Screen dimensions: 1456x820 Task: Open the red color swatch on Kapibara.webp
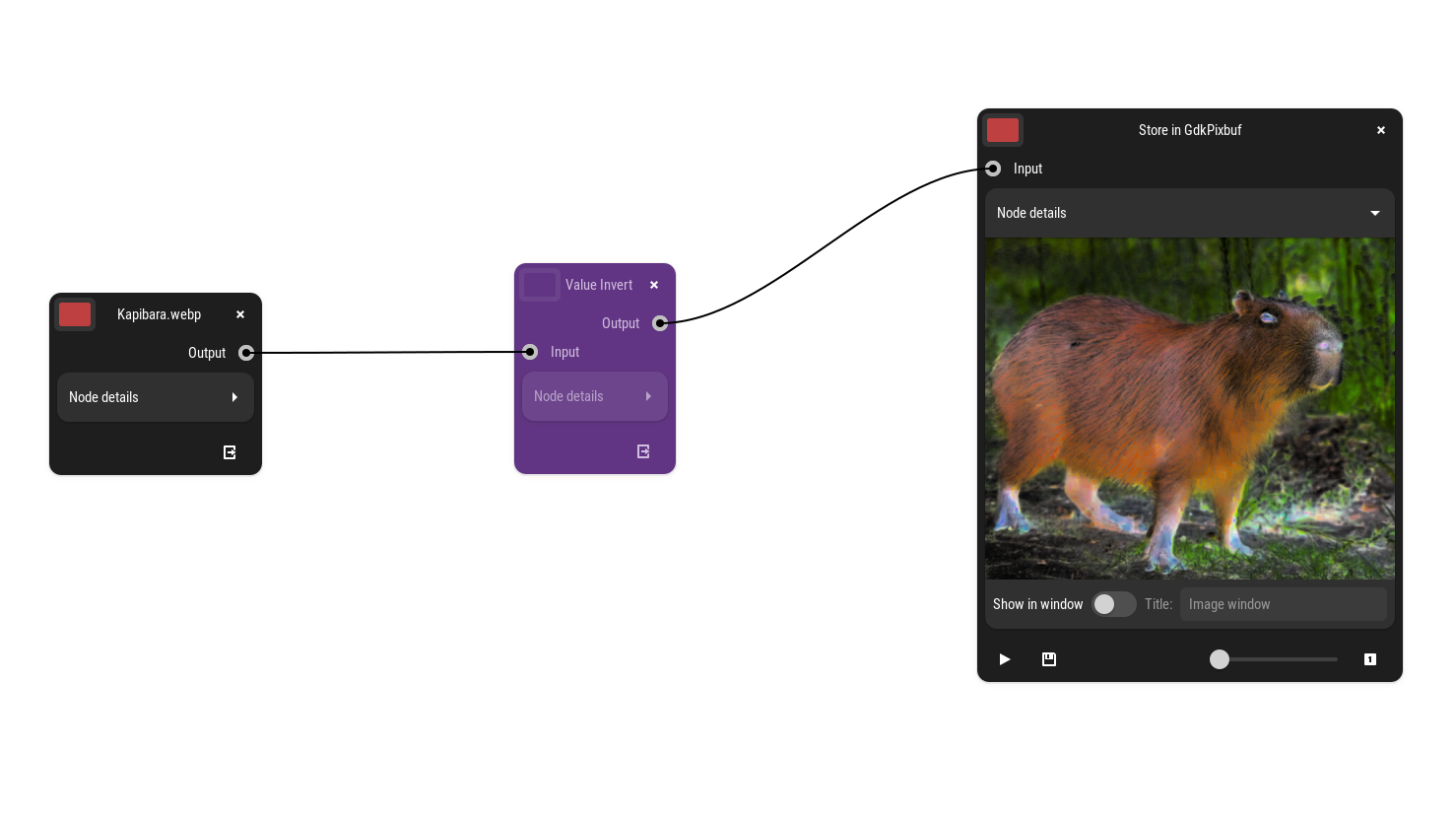tap(75, 314)
